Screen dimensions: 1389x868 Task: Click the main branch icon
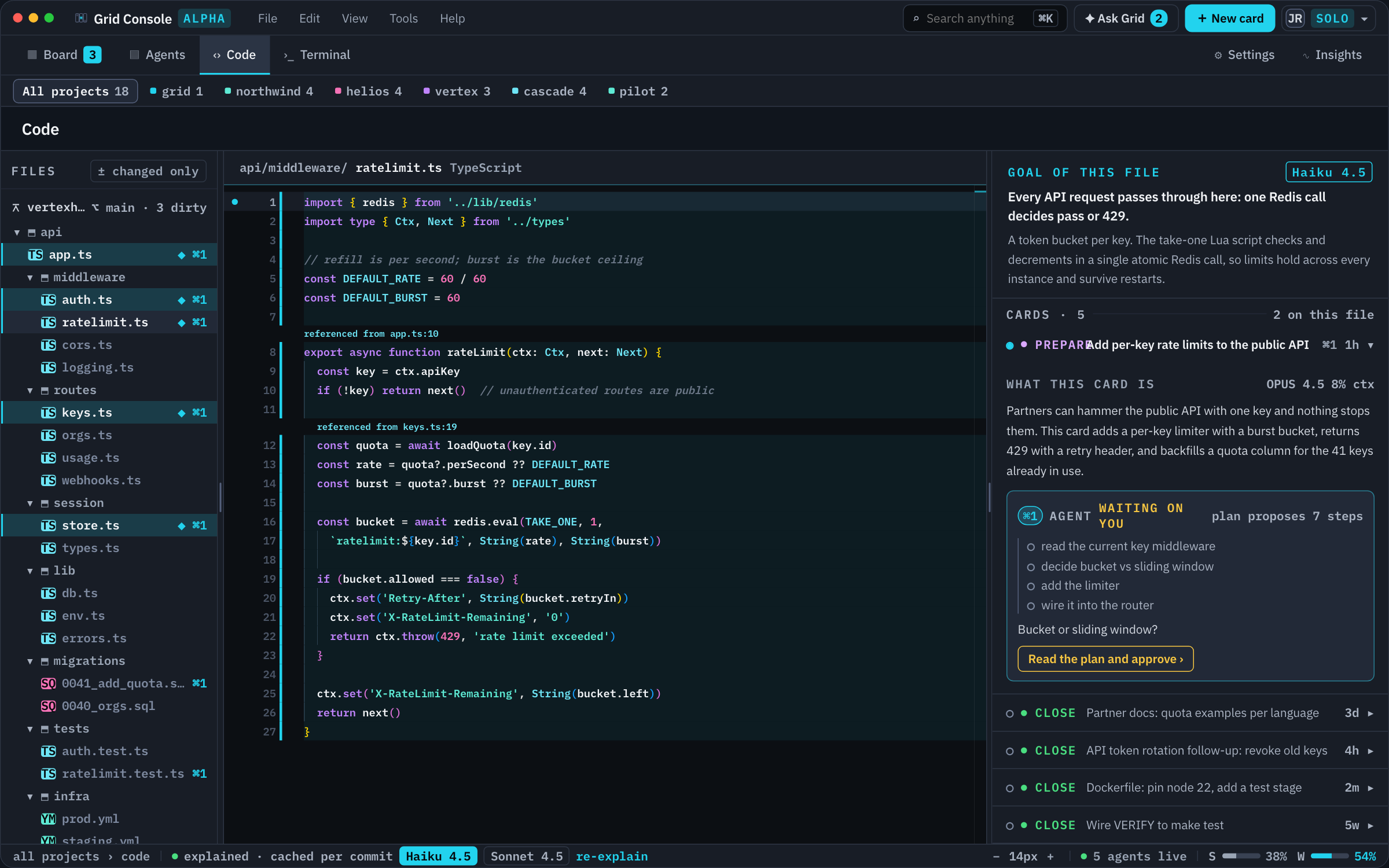95,208
